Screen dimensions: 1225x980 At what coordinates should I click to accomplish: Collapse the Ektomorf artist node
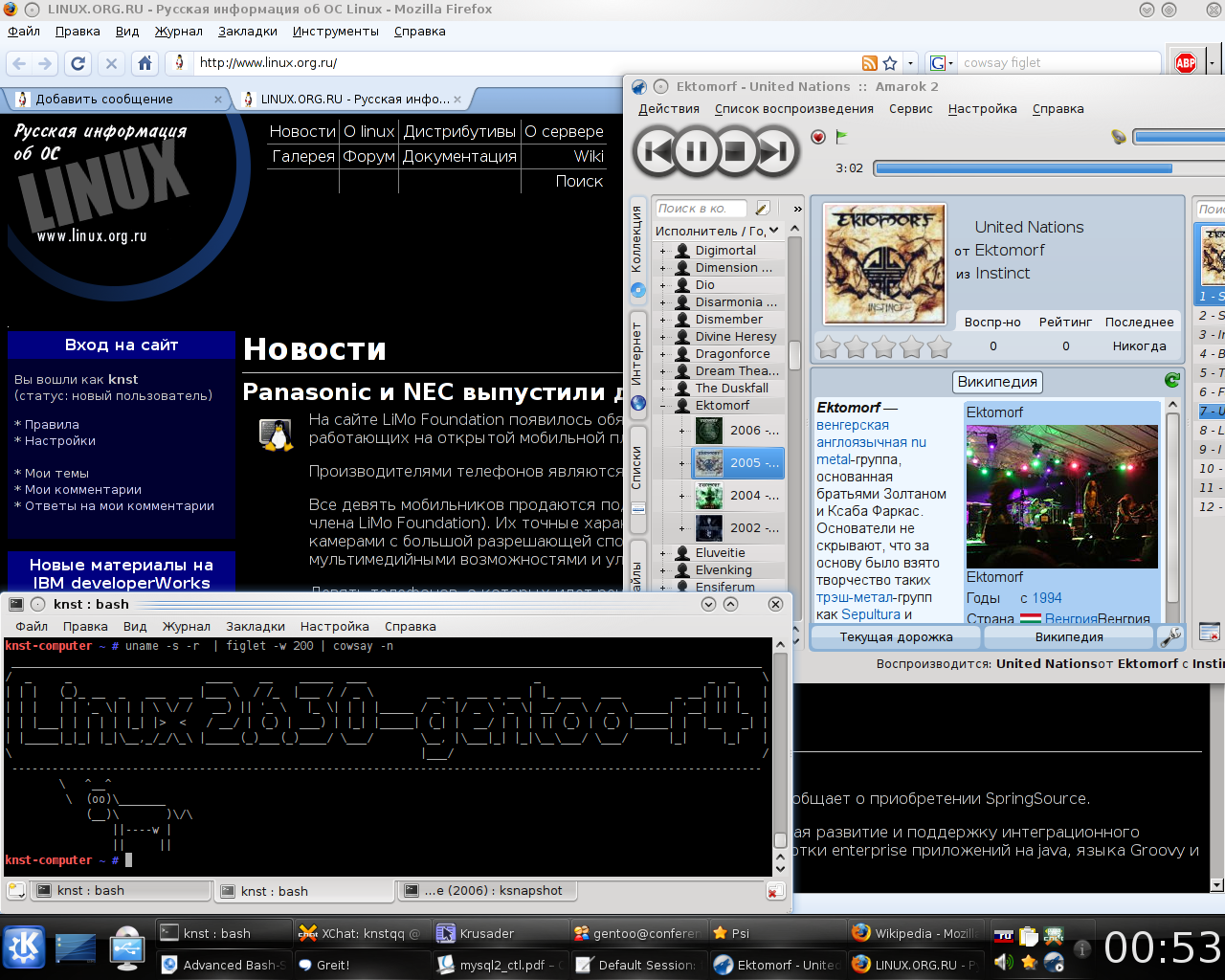pyautogui.click(x=661, y=406)
